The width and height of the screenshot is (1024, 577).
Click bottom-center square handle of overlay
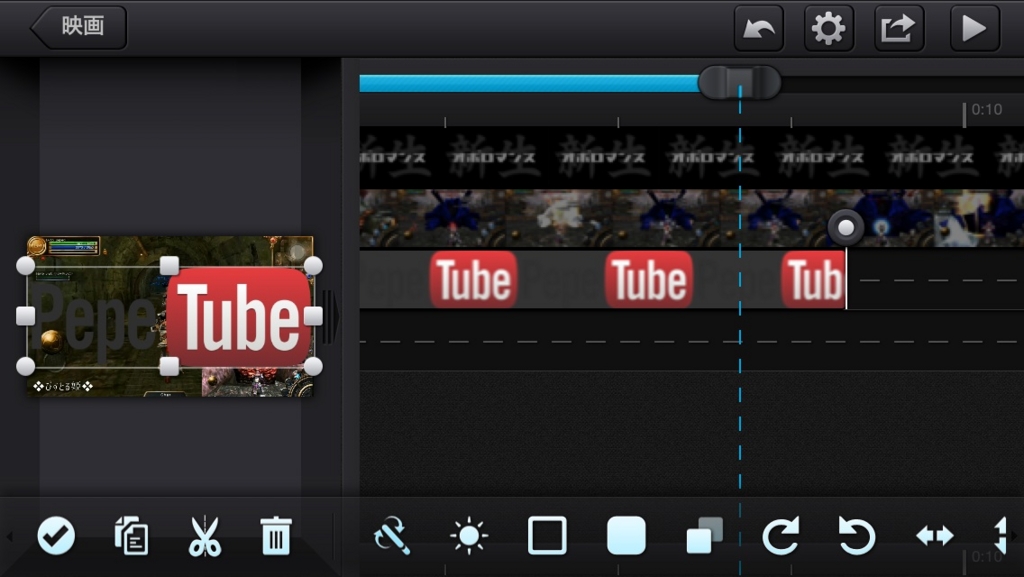pos(169,366)
